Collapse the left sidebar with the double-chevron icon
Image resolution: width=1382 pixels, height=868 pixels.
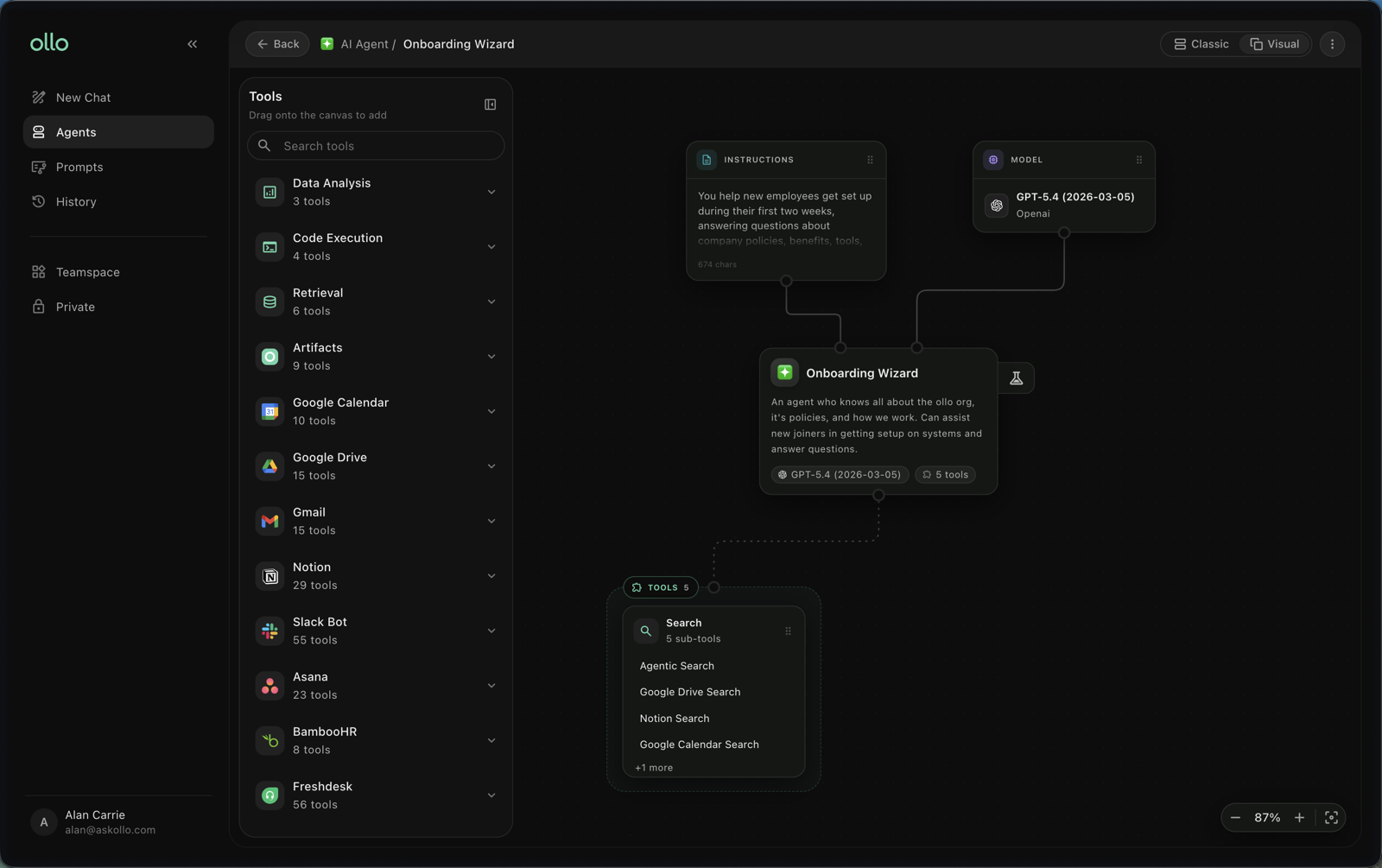coord(192,44)
